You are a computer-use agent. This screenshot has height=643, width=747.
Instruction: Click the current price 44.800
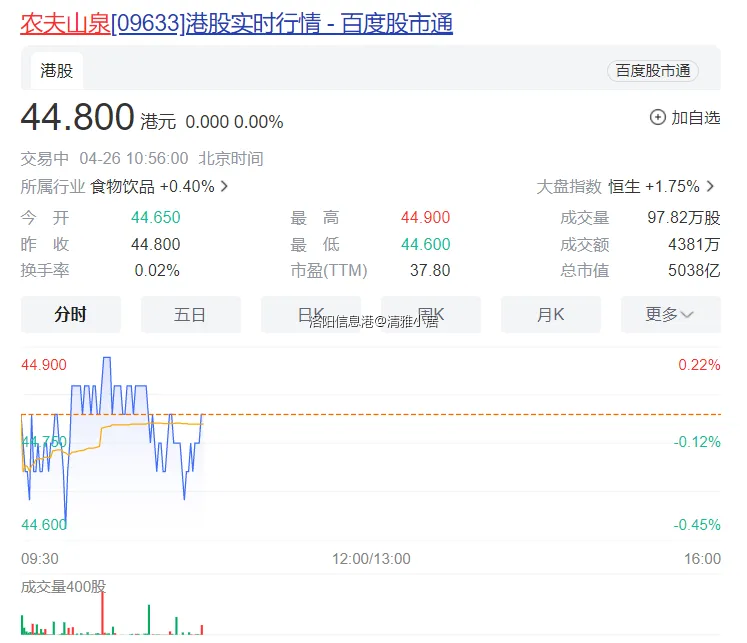point(78,117)
